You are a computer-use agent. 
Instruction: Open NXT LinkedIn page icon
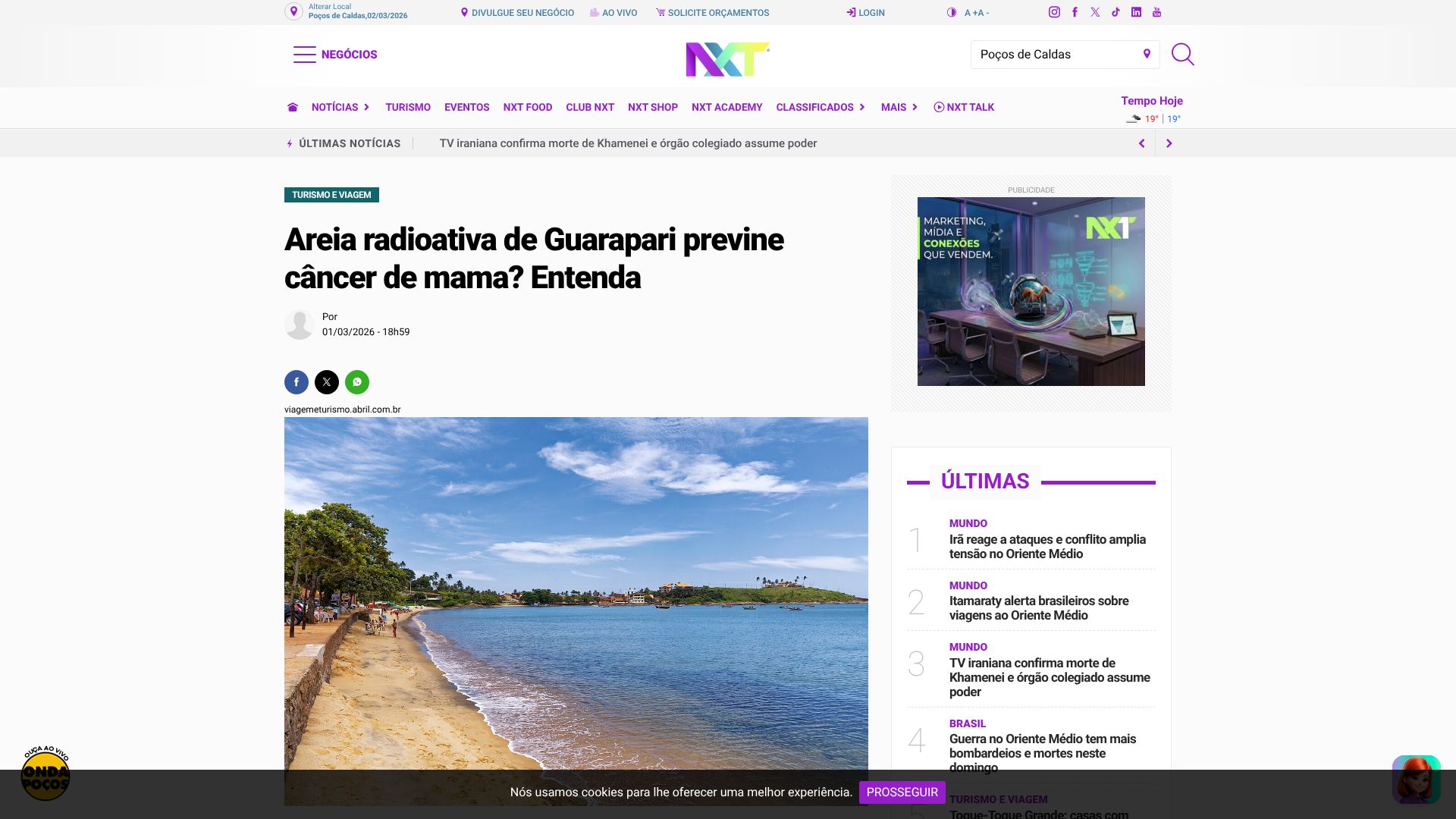(1136, 12)
